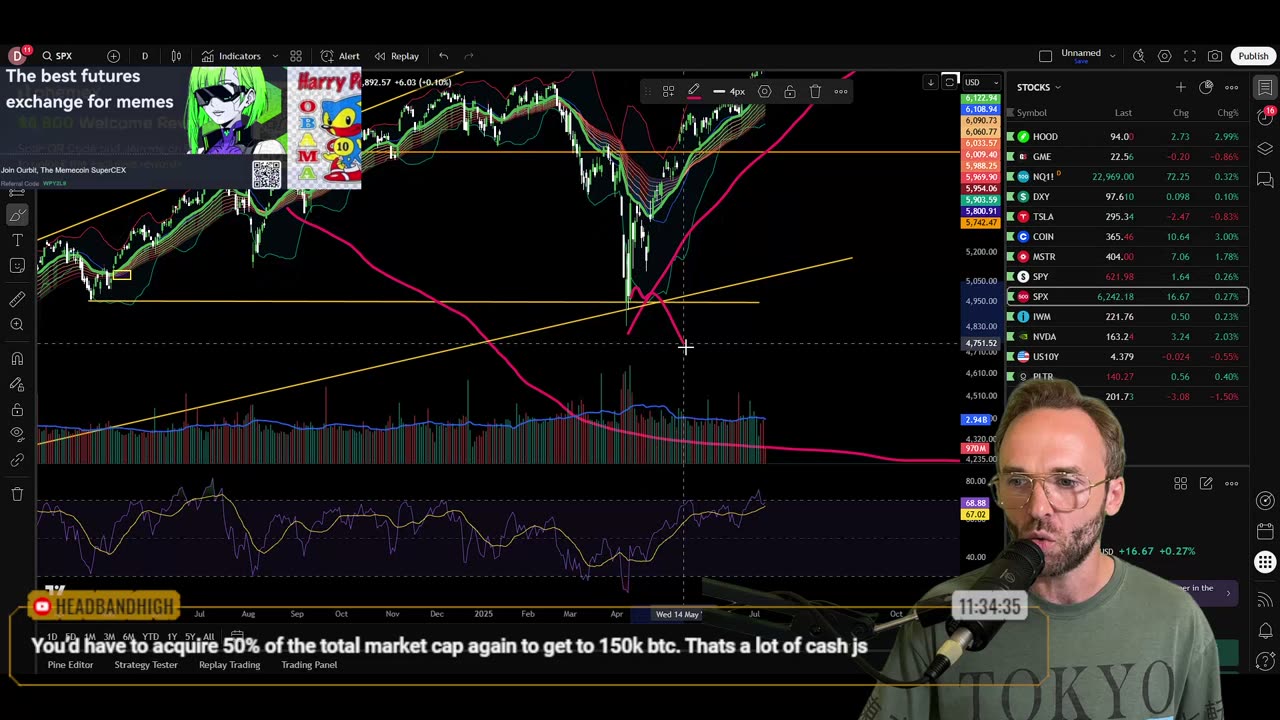Sort watchlist by Last column
The height and width of the screenshot is (720, 1280).
(x=1123, y=113)
